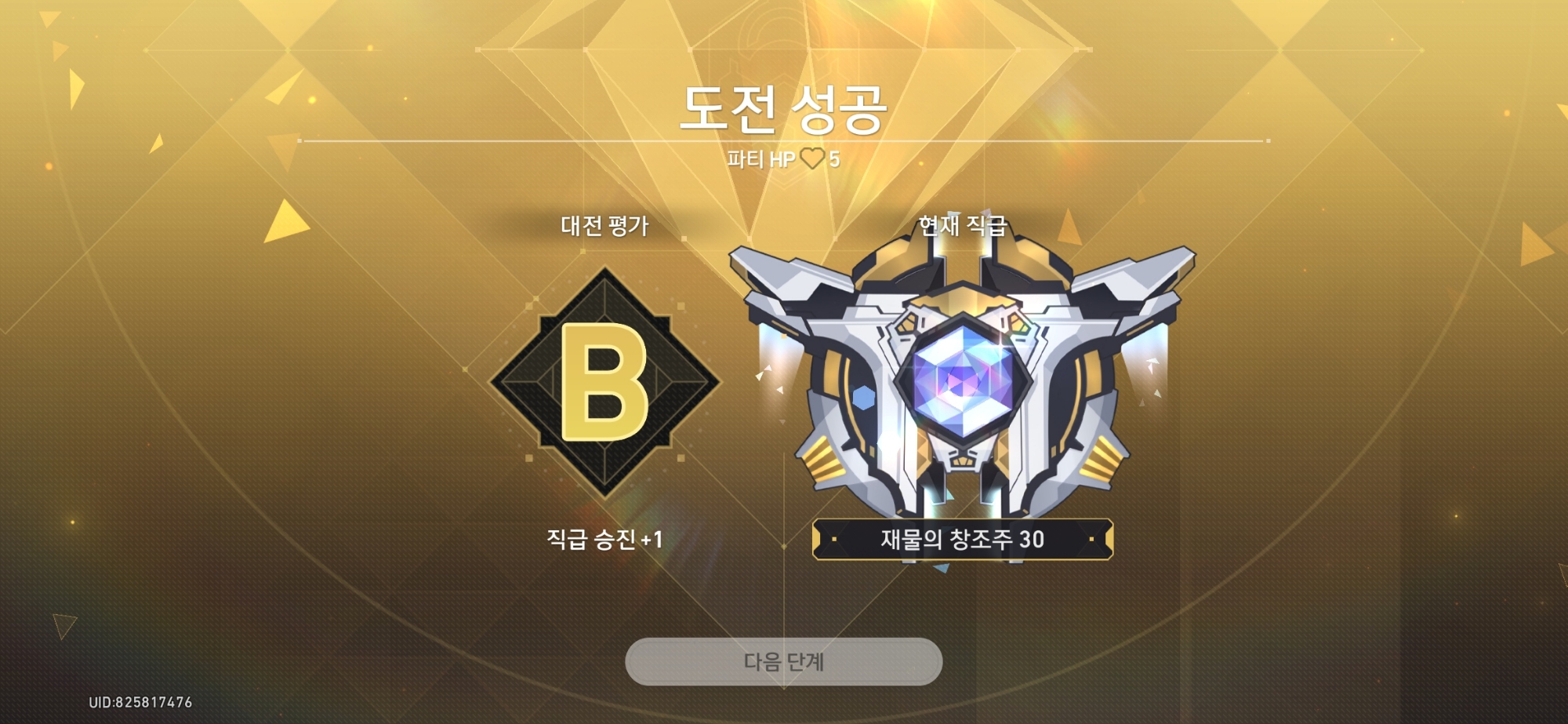
Task: Tap the HP count number 5
Action: [834, 159]
